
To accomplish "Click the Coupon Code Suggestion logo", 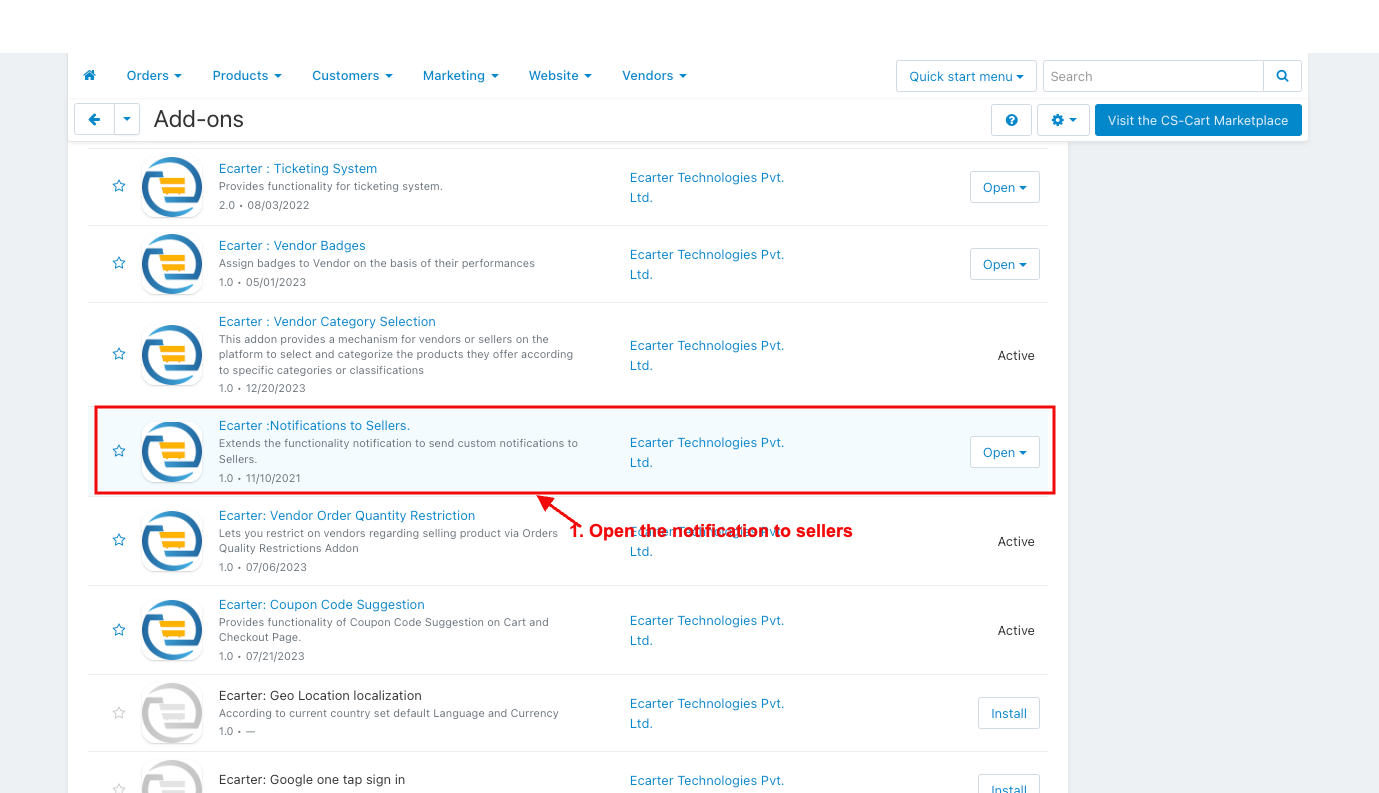I will click(x=172, y=630).
